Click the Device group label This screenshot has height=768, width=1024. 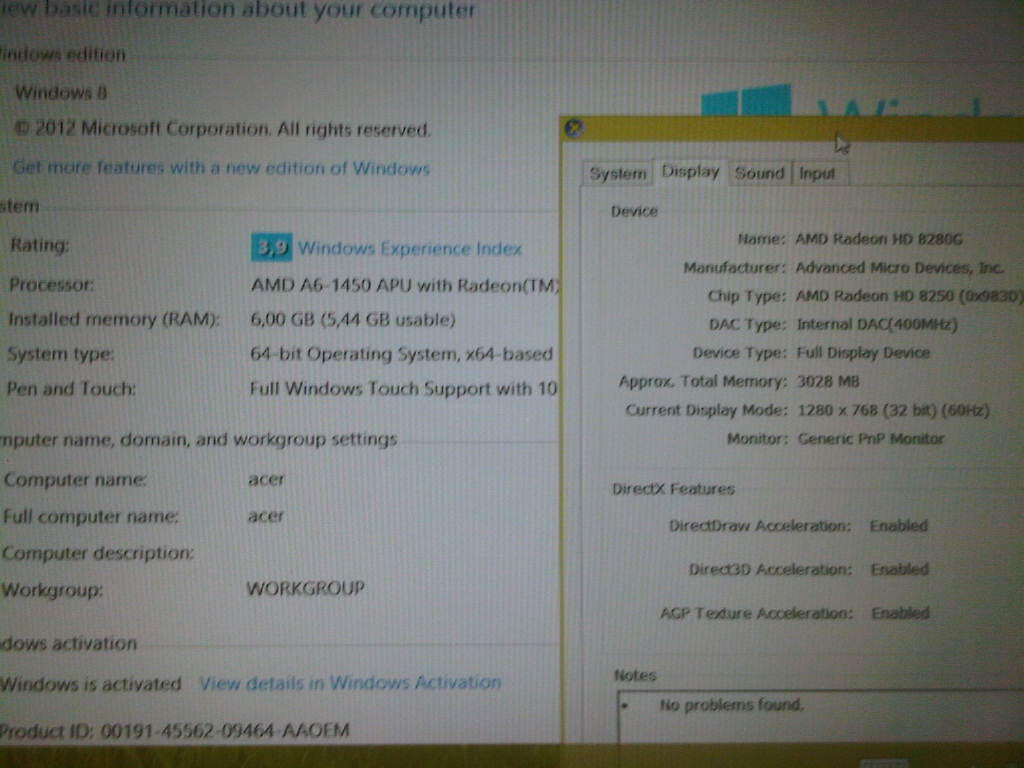click(x=634, y=212)
